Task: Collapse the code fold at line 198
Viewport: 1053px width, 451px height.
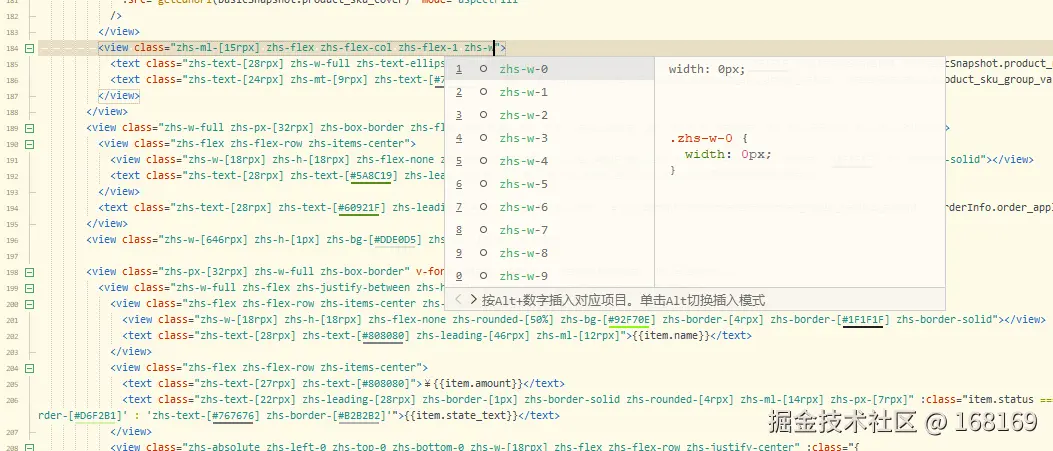Action: tap(29, 272)
